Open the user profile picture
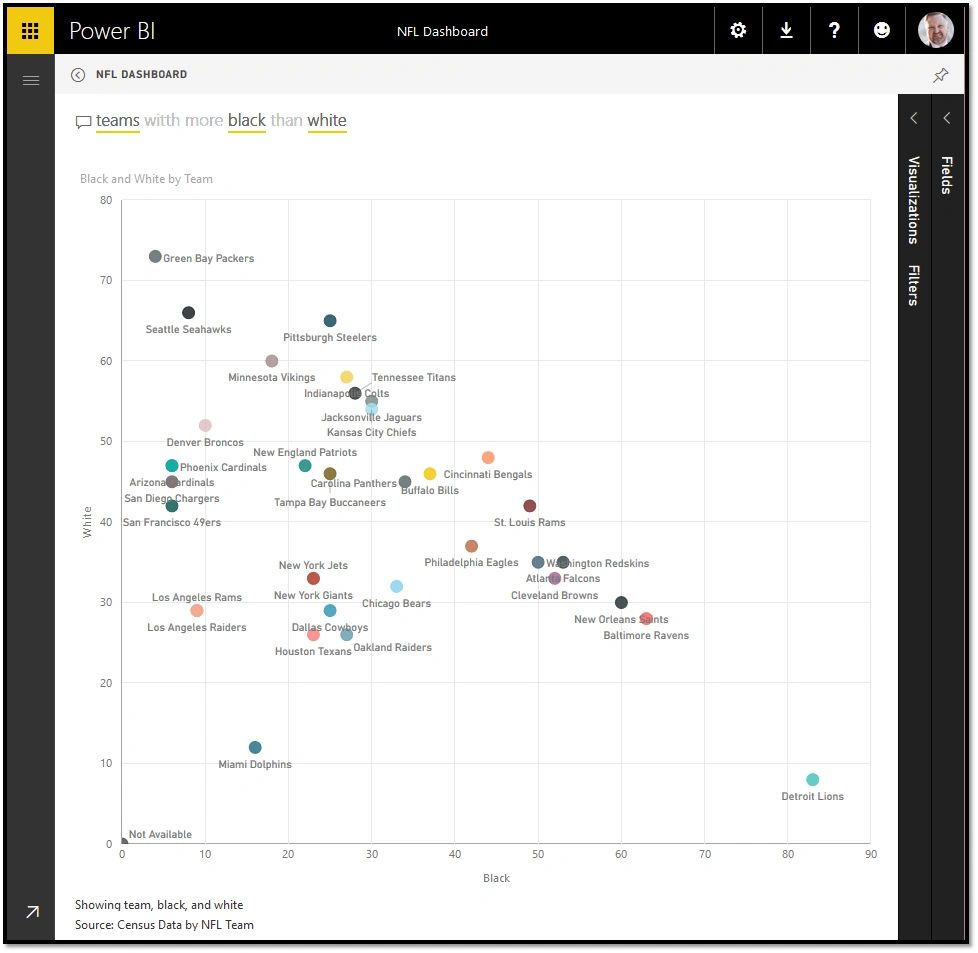The width and height of the screenshot is (978, 953). tap(935, 30)
